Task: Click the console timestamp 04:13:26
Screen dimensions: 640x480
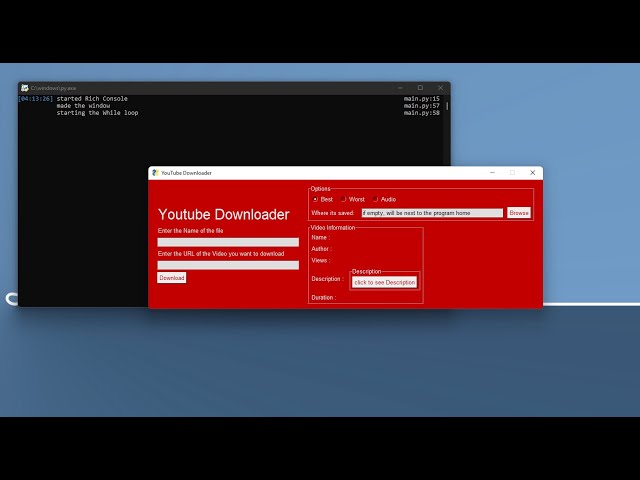Action: (36, 98)
